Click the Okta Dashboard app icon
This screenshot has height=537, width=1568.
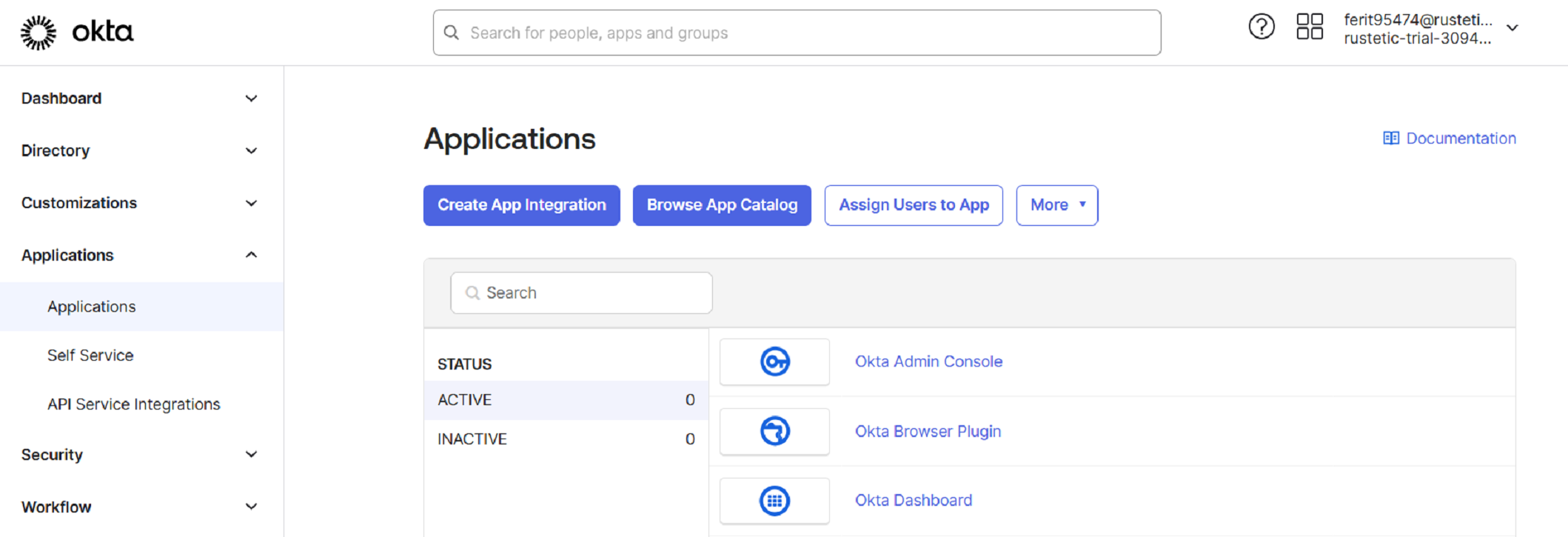[774, 501]
